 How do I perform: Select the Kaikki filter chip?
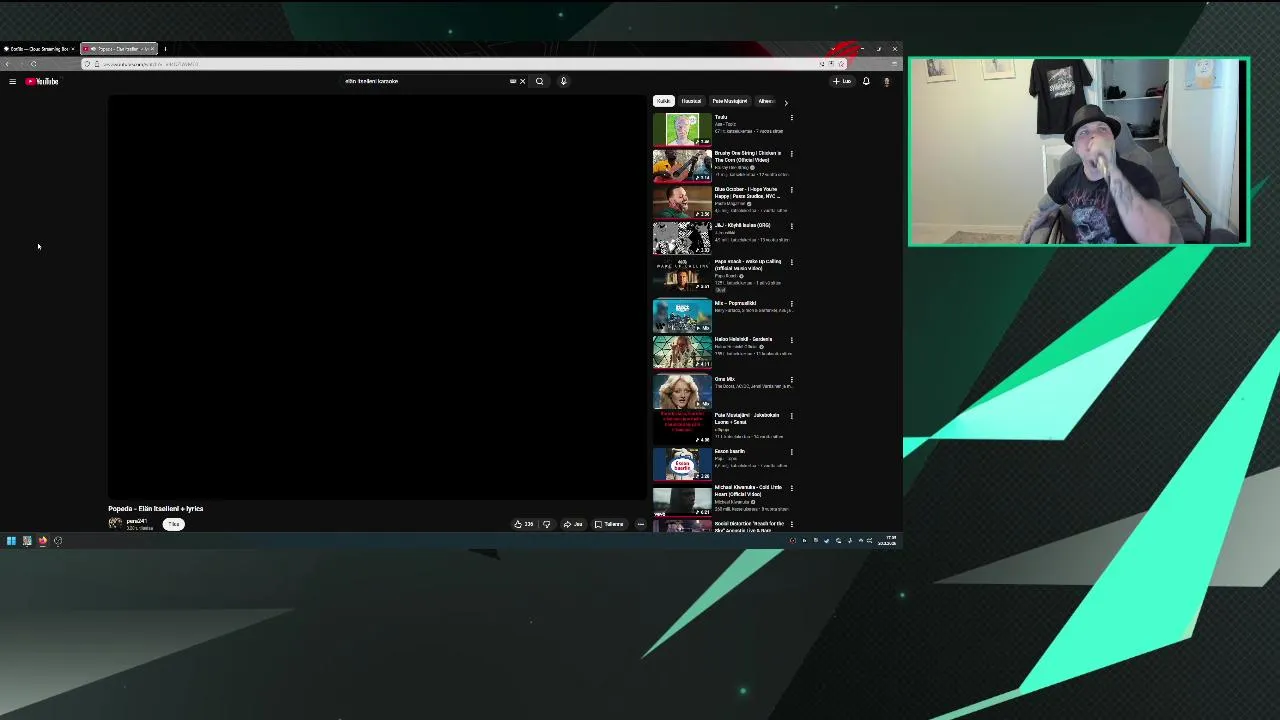pyautogui.click(x=663, y=101)
